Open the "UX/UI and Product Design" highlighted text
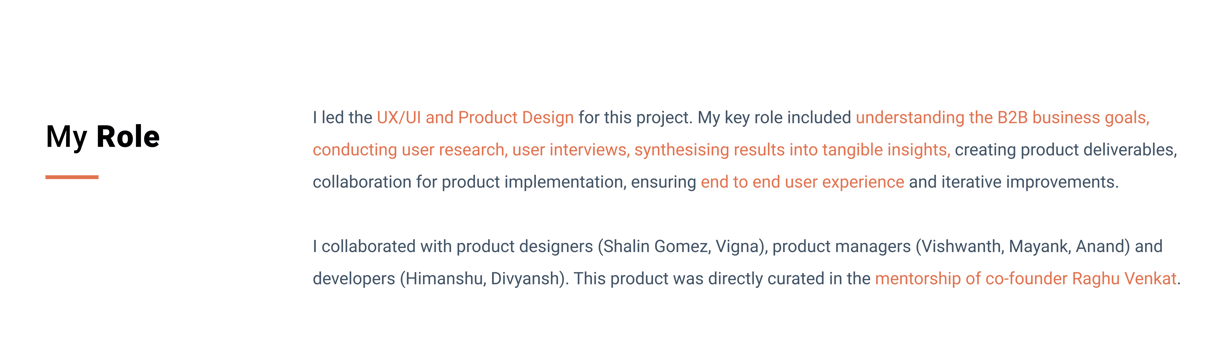Screen dimensions: 1224x361 click(x=475, y=118)
